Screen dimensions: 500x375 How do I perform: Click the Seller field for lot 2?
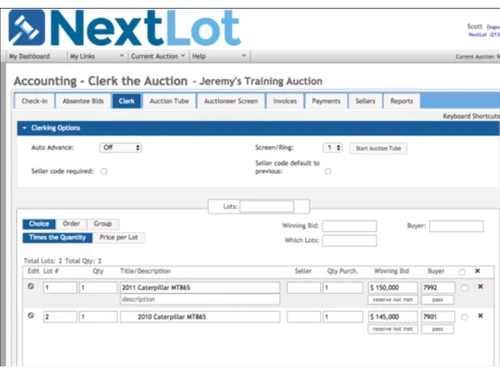tap(304, 317)
